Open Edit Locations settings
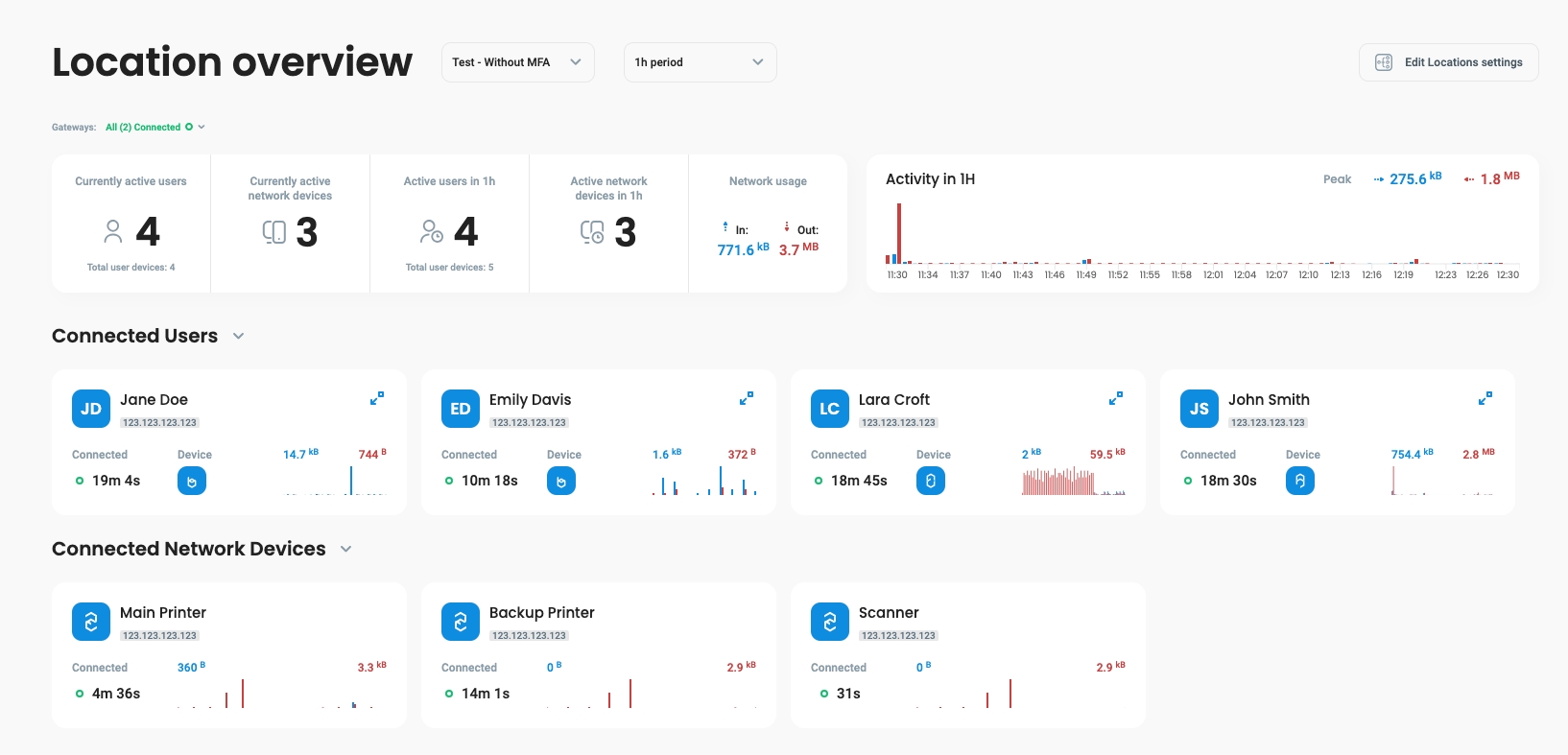Viewport: 1568px width, 755px height. (1448, 62)
